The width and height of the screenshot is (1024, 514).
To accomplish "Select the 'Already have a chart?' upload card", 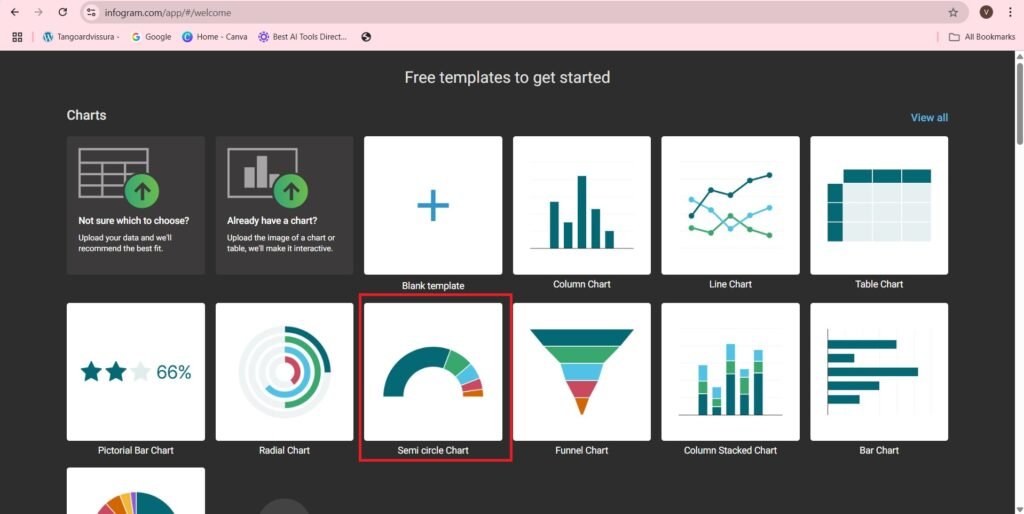I will coord(285,205).
